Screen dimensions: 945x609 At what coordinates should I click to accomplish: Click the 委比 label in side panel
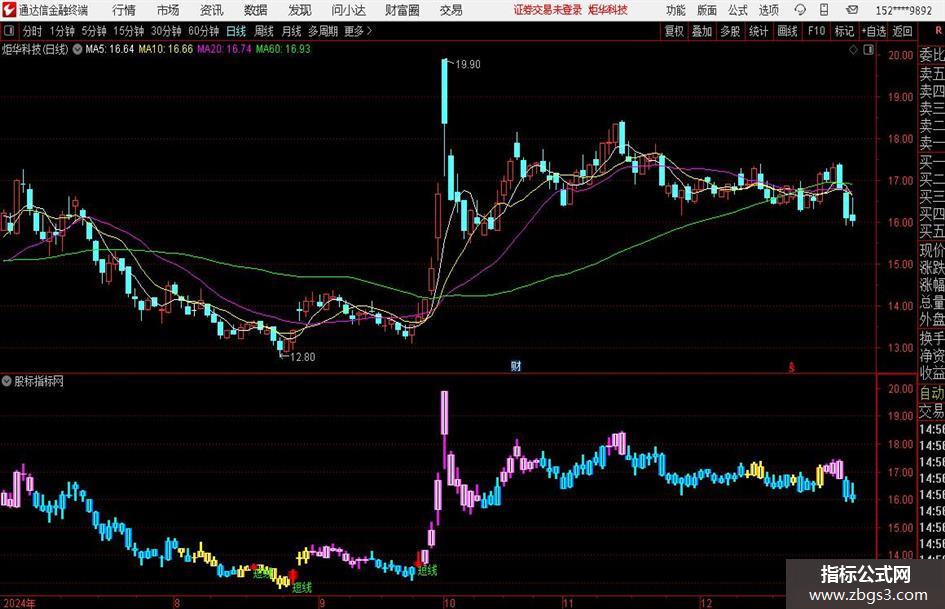tap(932, 55)
